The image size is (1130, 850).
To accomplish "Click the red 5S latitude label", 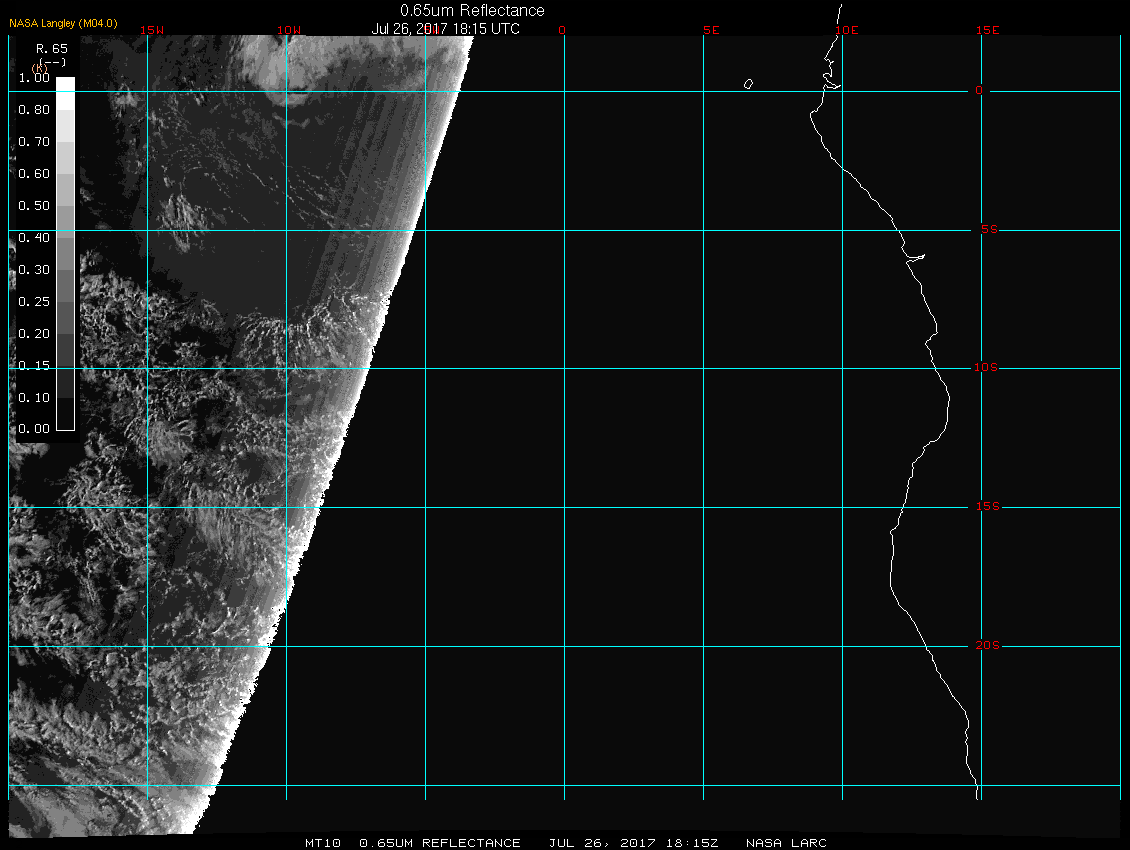I will click(986, 230).
